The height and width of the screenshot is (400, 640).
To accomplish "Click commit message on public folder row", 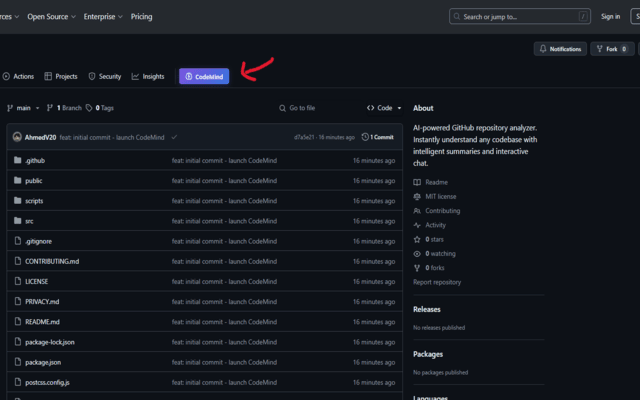I will point(224,181).
